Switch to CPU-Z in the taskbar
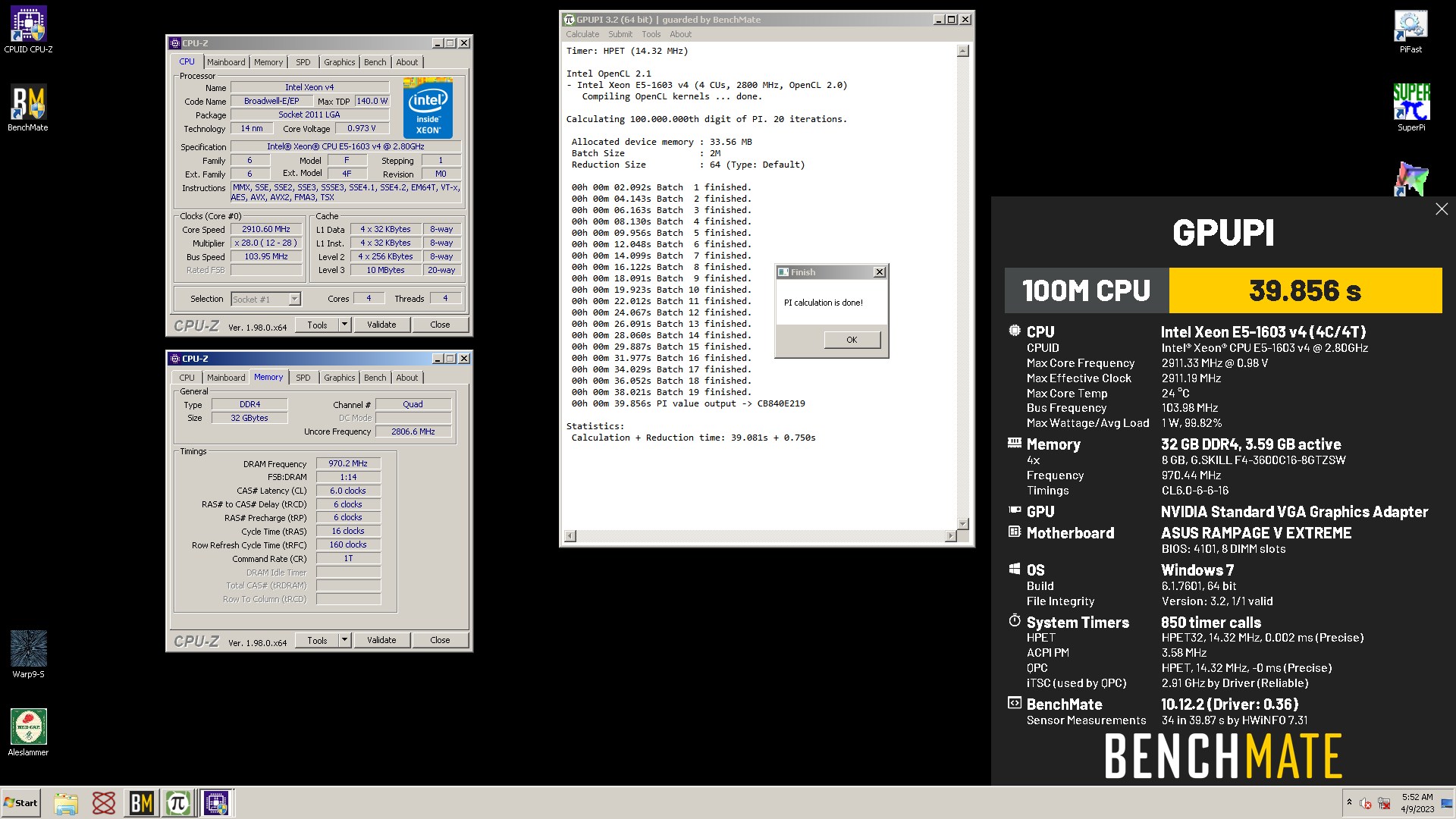 point(216,803)
